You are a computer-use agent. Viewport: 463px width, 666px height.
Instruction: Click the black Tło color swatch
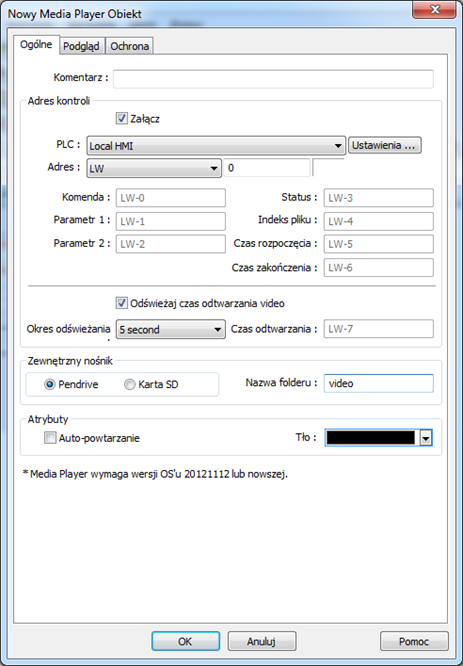370,437
